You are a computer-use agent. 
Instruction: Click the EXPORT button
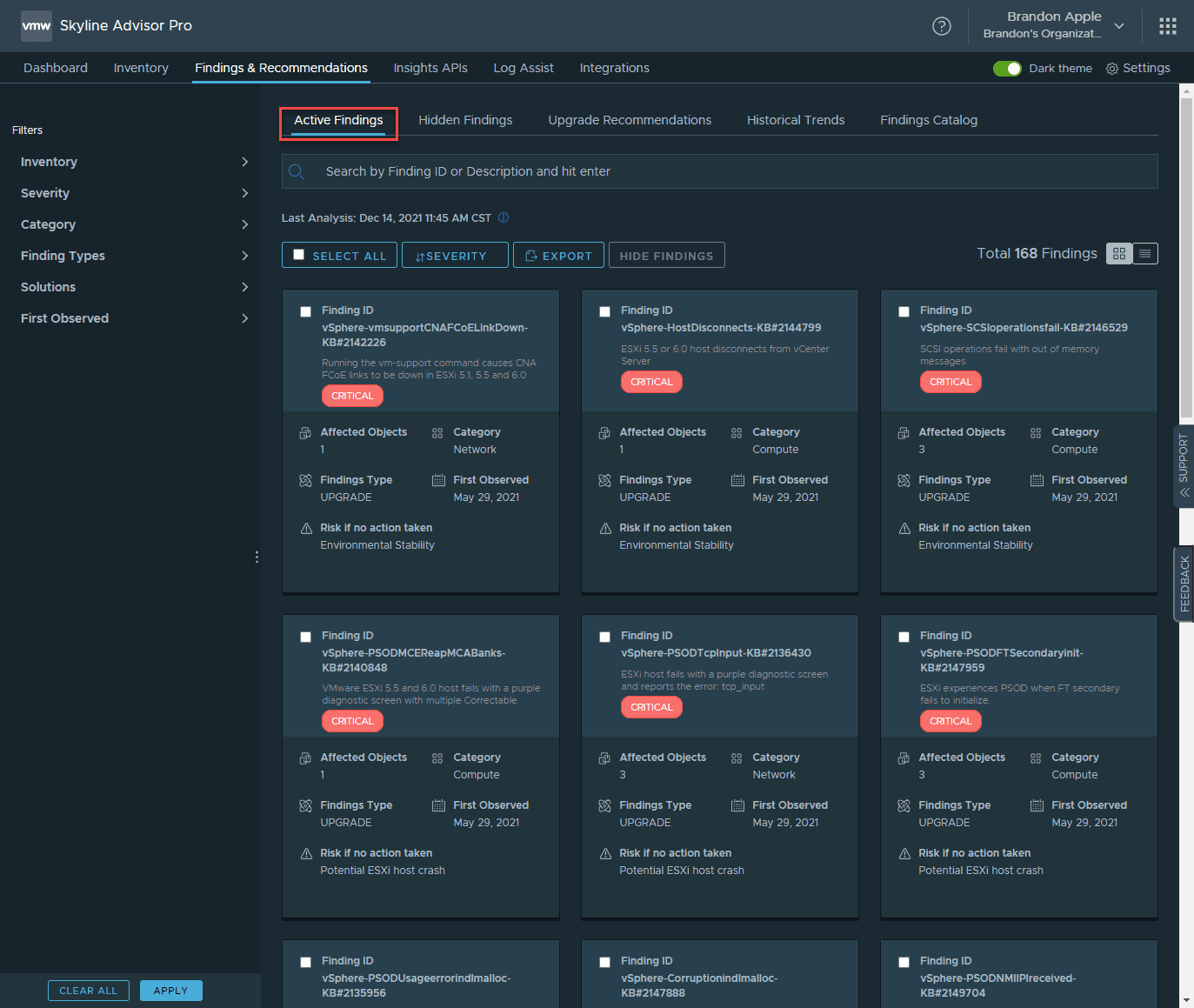click(558, 255)
